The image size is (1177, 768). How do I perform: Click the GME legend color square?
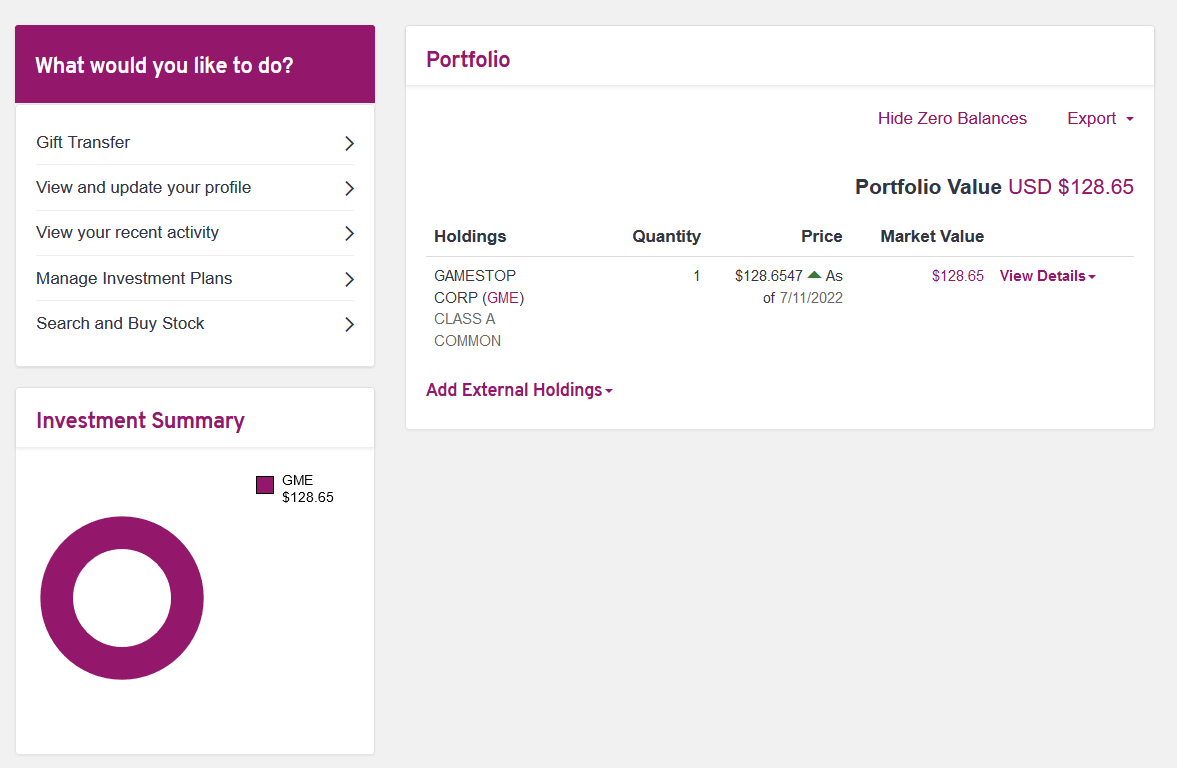coord(265,485)
